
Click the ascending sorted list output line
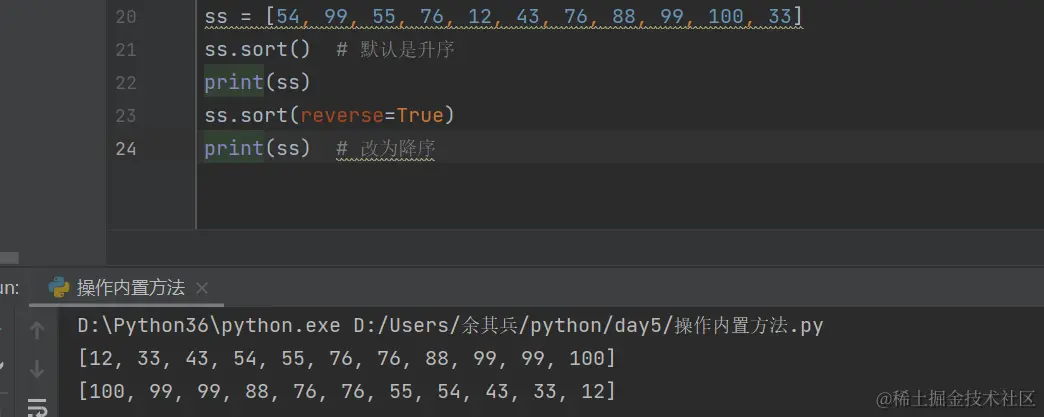347,359
